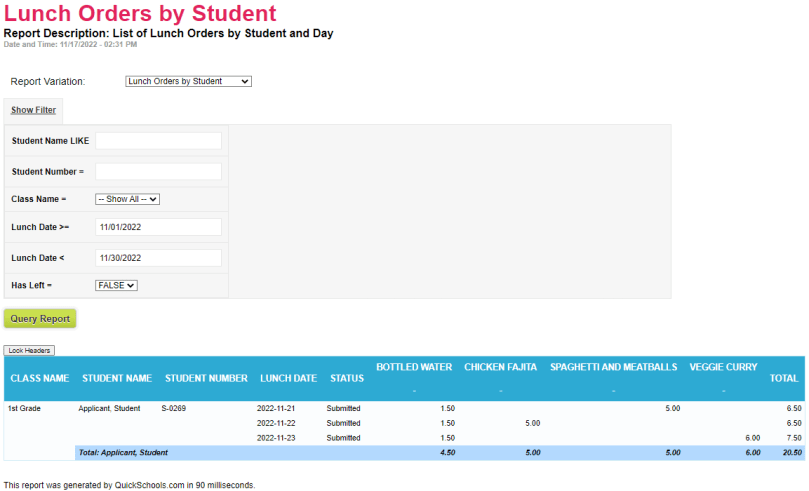Open the Report Variation dropdown
The height and width of the screenshot is (491, 809).
tap(188, 81)
